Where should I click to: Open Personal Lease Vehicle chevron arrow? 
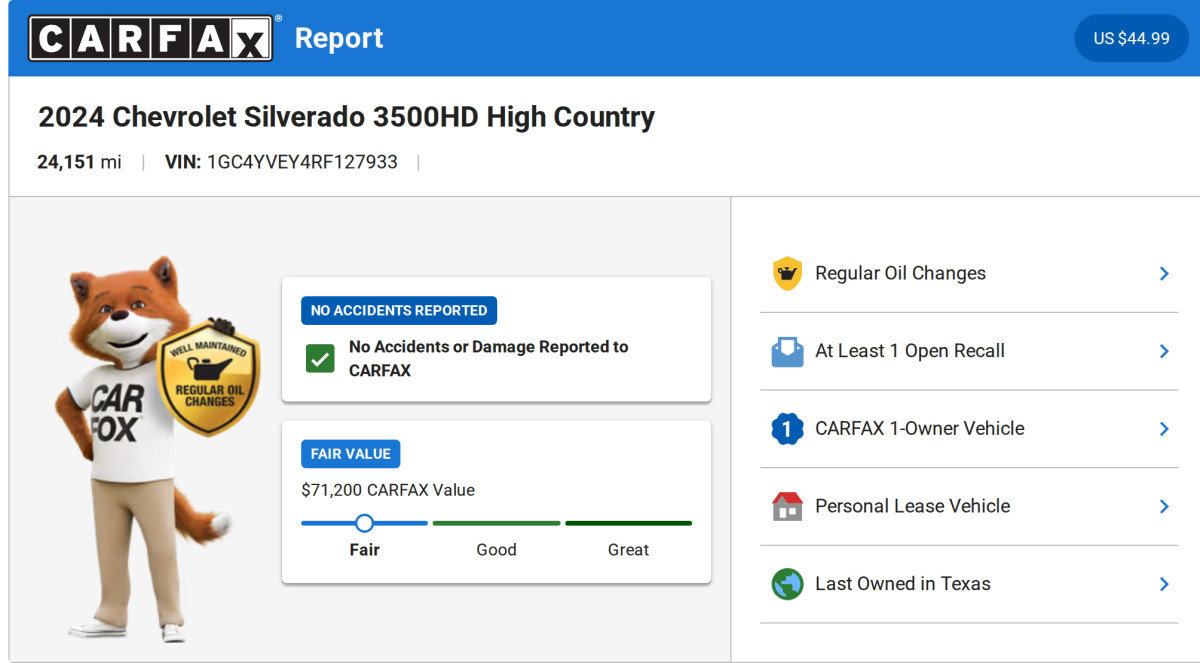point(1164,506)
